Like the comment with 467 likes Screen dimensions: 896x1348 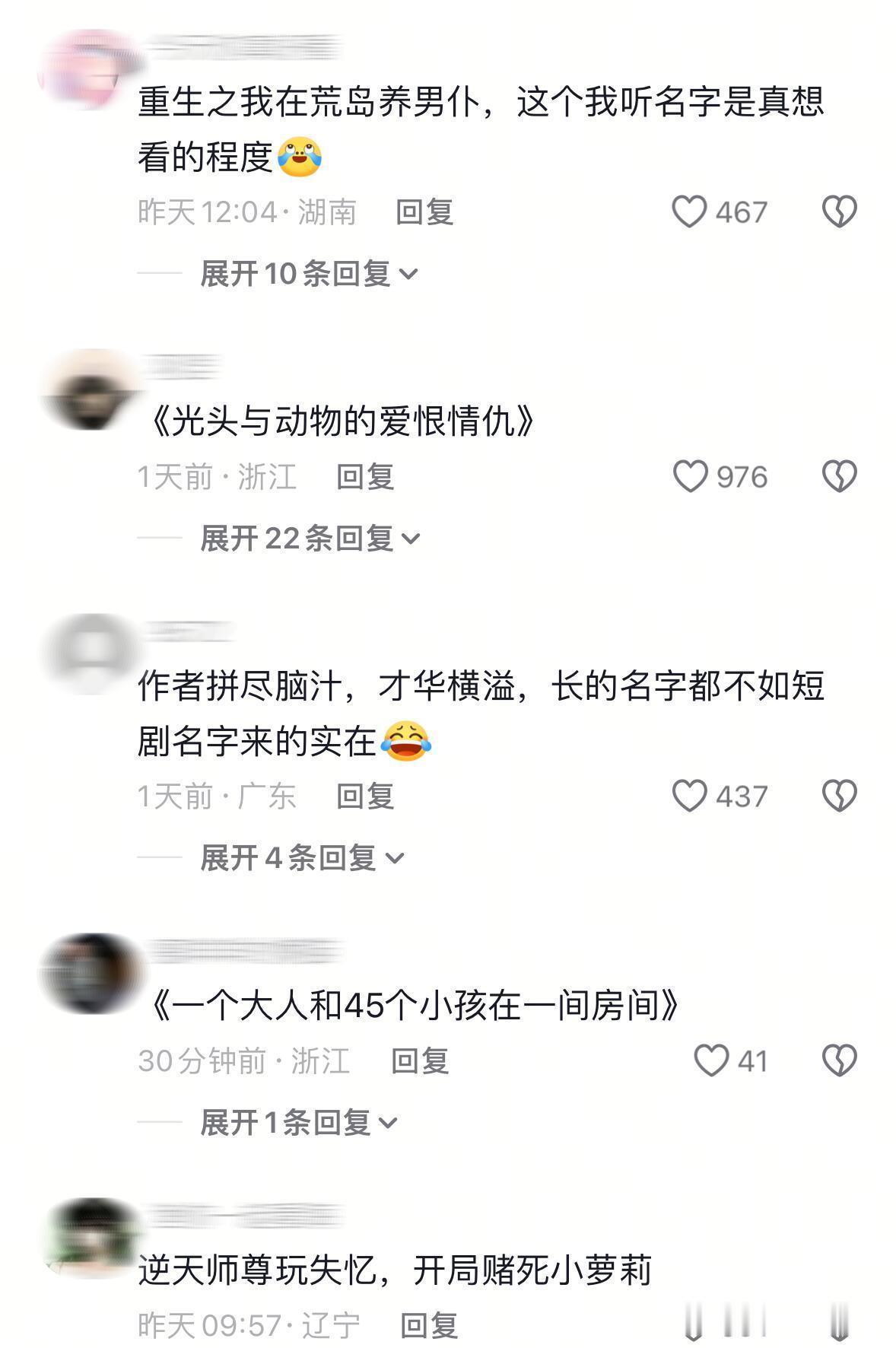(689, 211)
